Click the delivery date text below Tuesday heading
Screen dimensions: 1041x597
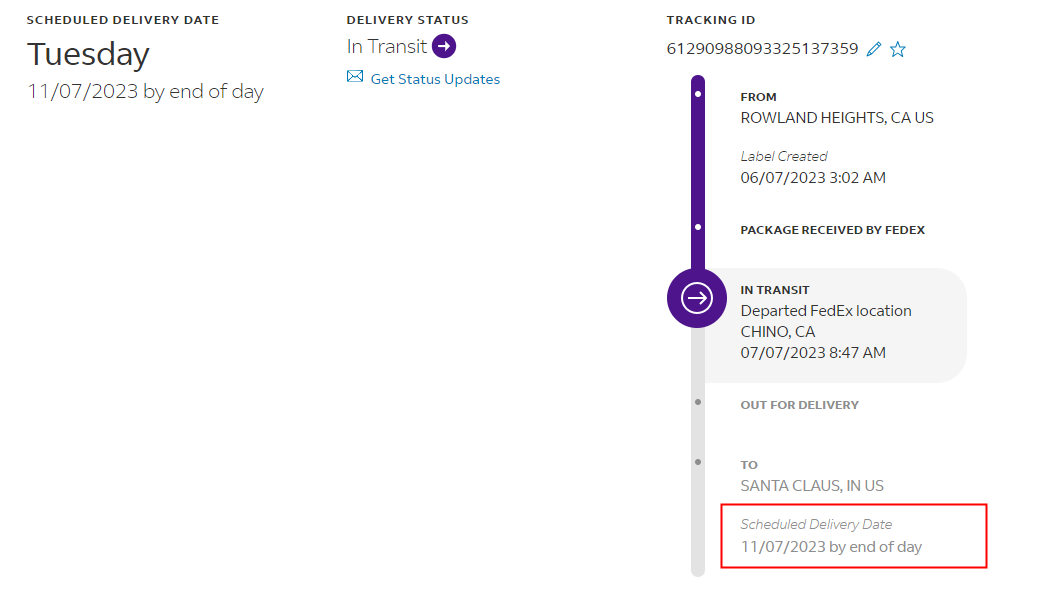[x=146, y=92]
